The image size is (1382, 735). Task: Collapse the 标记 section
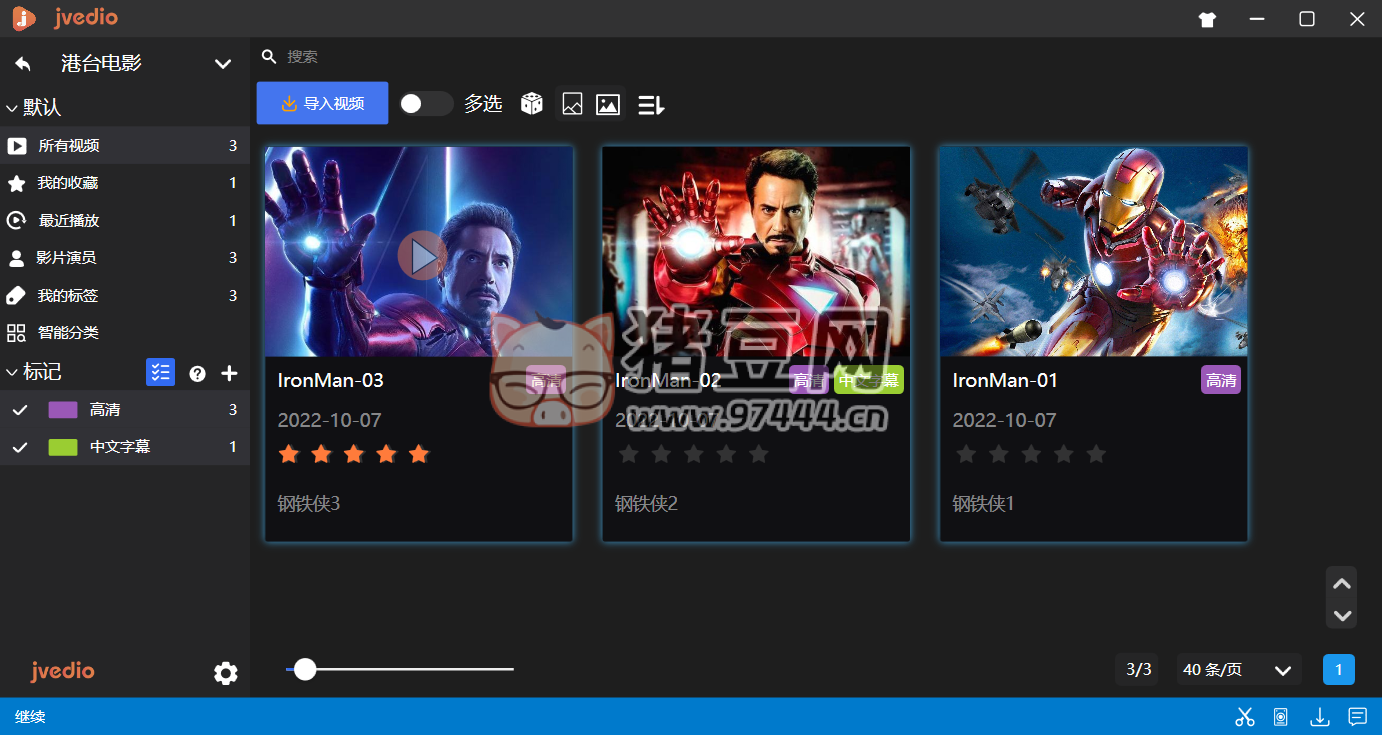[12, 372]
